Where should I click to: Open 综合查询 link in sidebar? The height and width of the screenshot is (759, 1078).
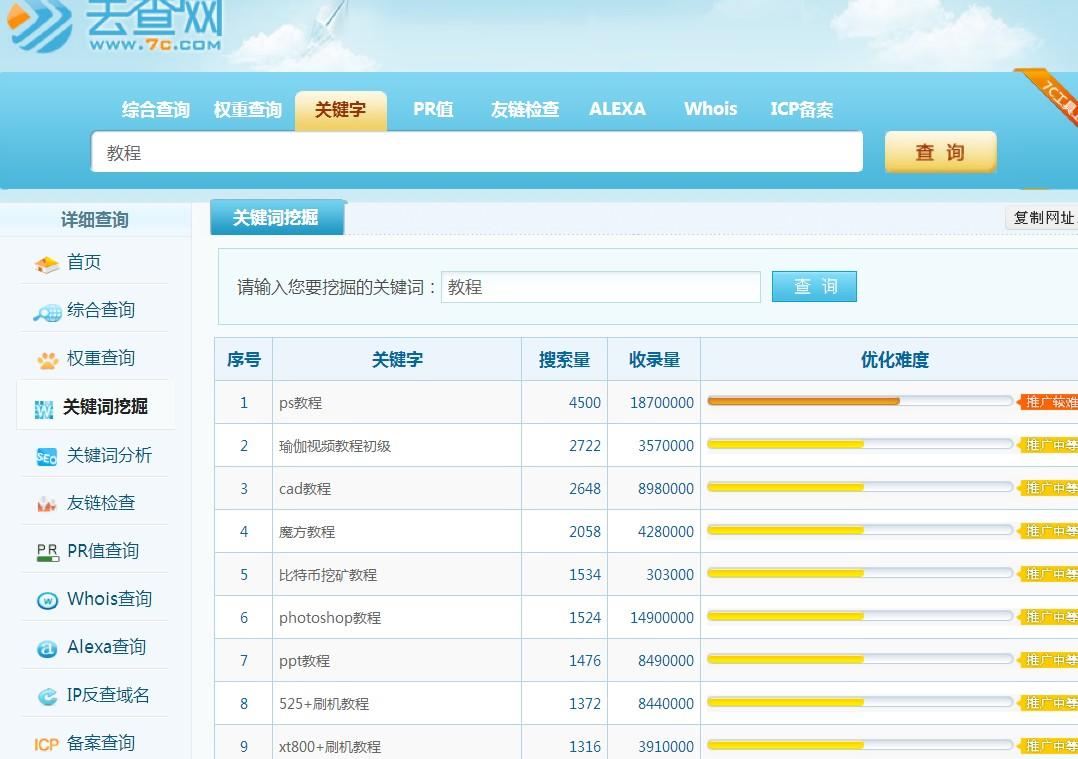coord(100,310)
